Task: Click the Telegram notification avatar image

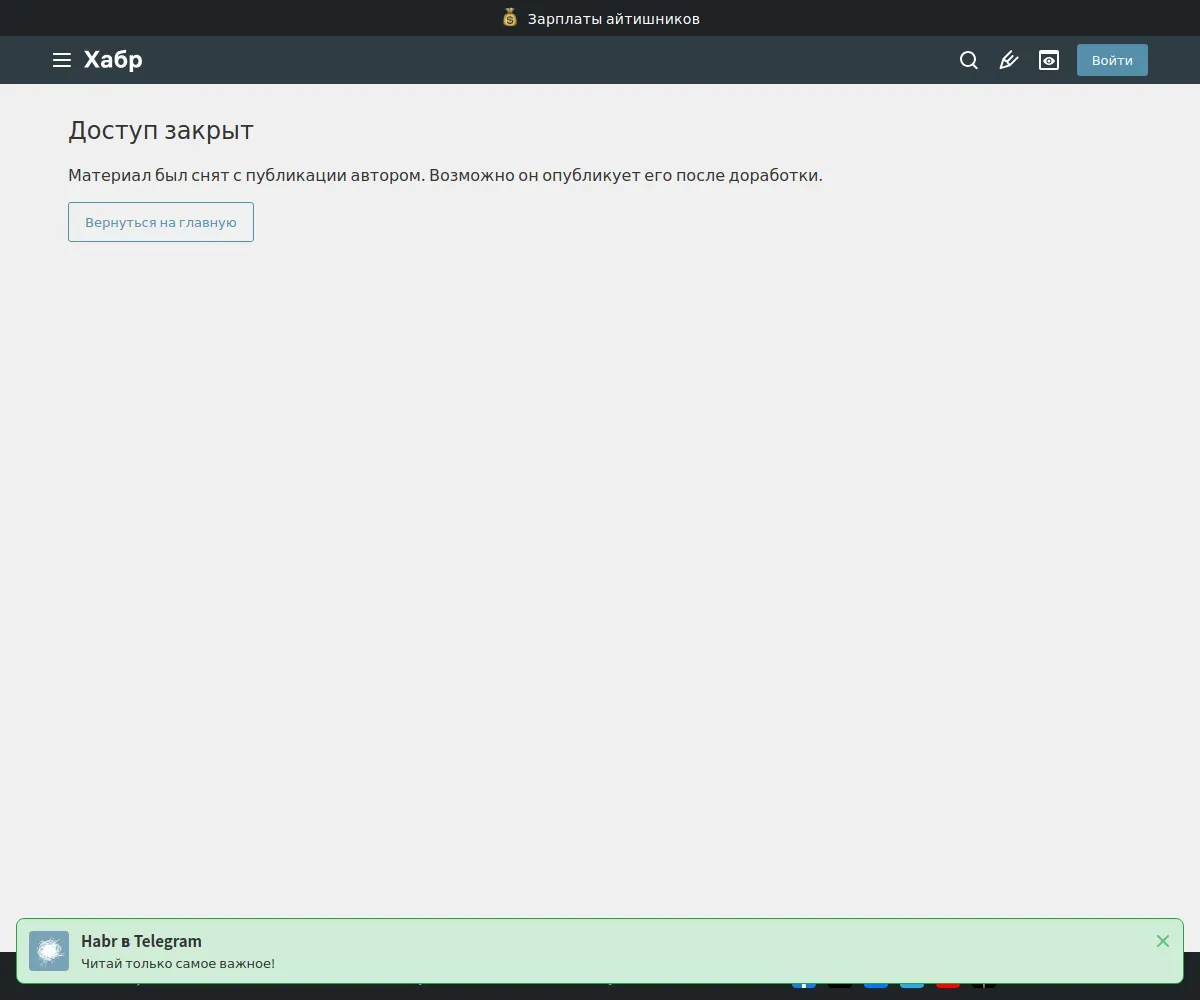Action: pyautogui.click(x=49, y=951)
